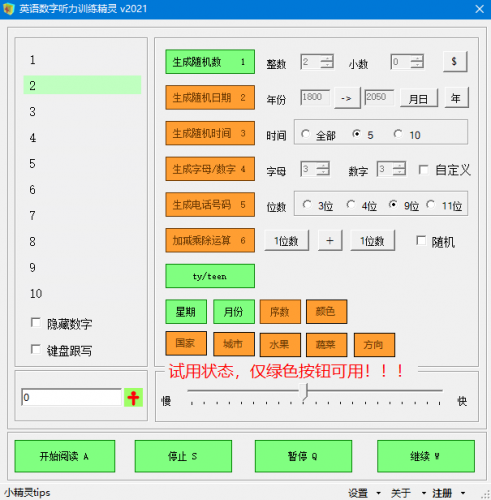491x500 pixels.
Task: Click the answer input field showing 0
Action: tap(71, 397)
